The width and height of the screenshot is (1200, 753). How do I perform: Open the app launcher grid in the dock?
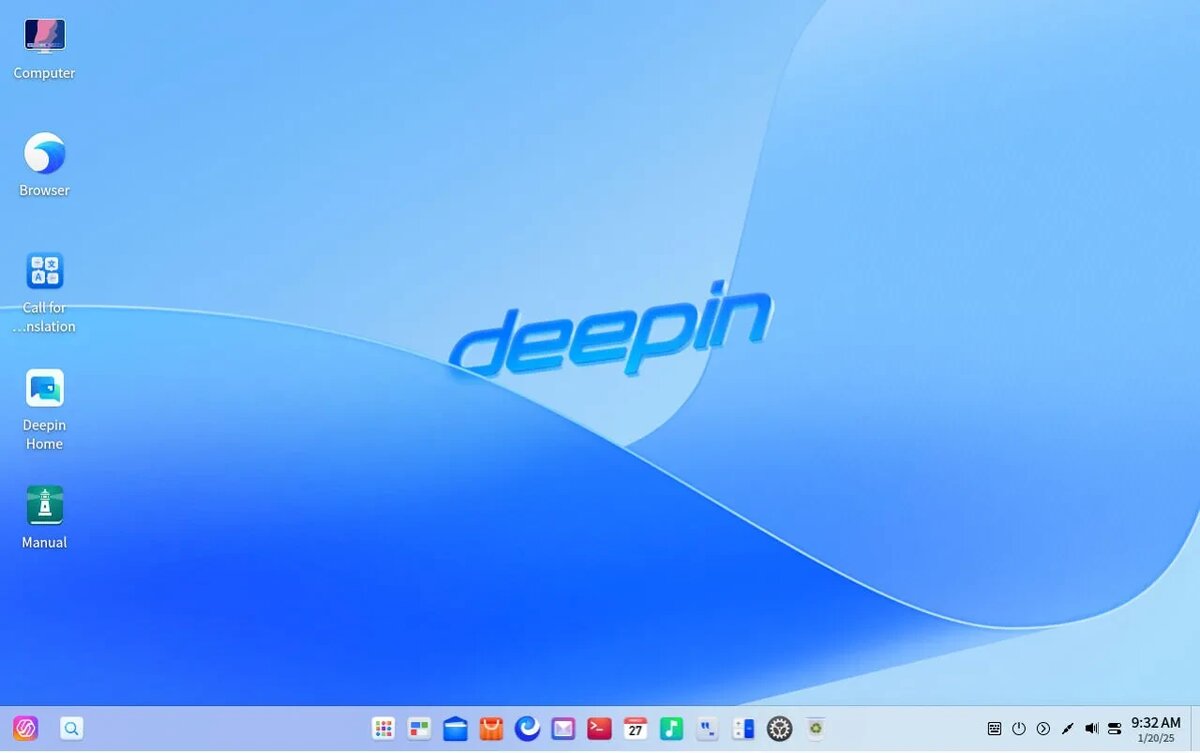coord(383,729)
